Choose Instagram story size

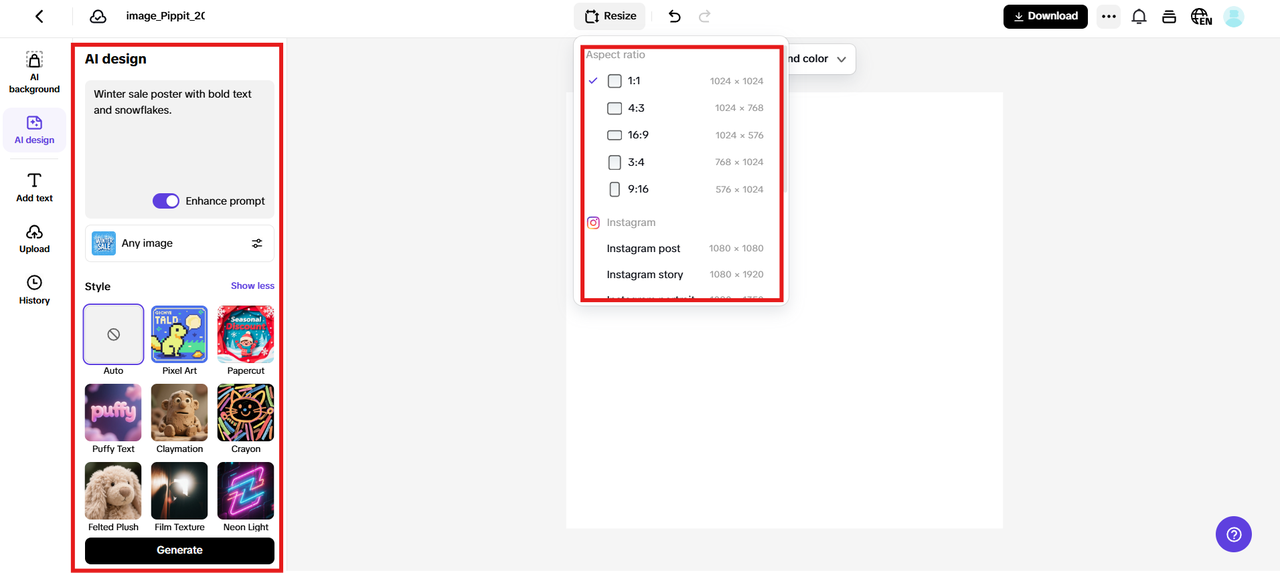coord(645,274)
